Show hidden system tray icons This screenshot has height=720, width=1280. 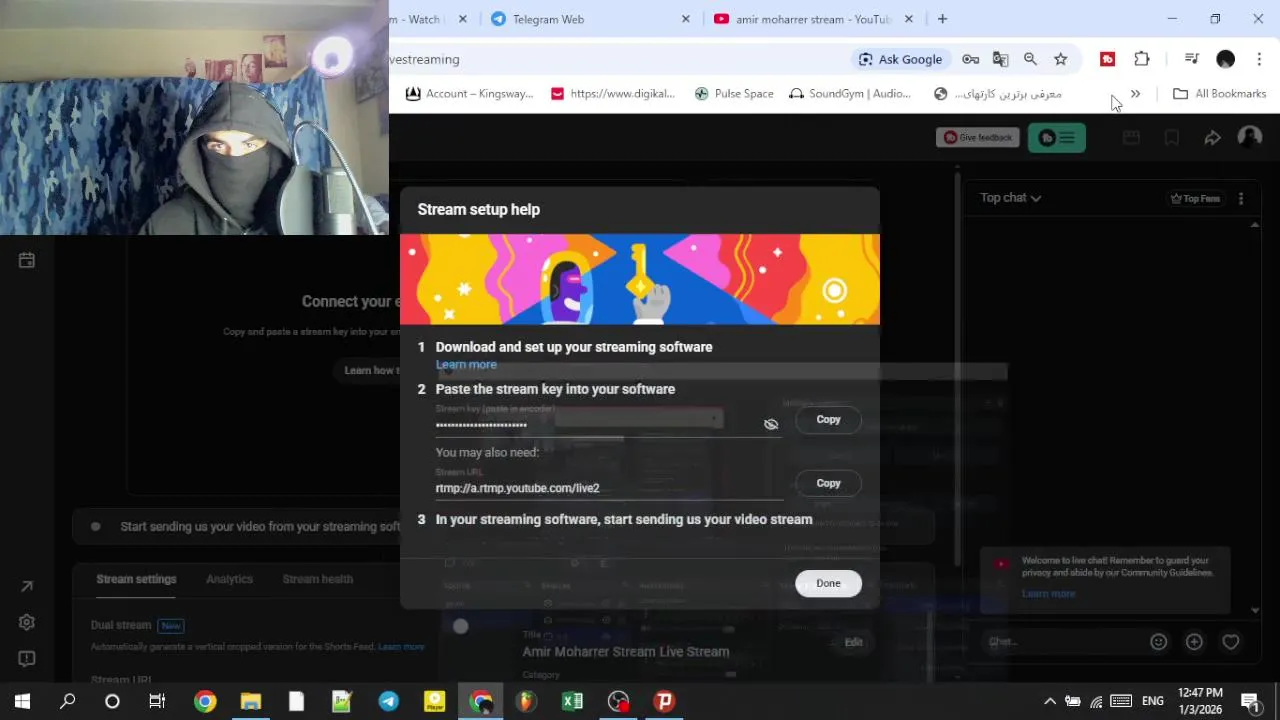pyautogui.click(x=1049, y=701)
